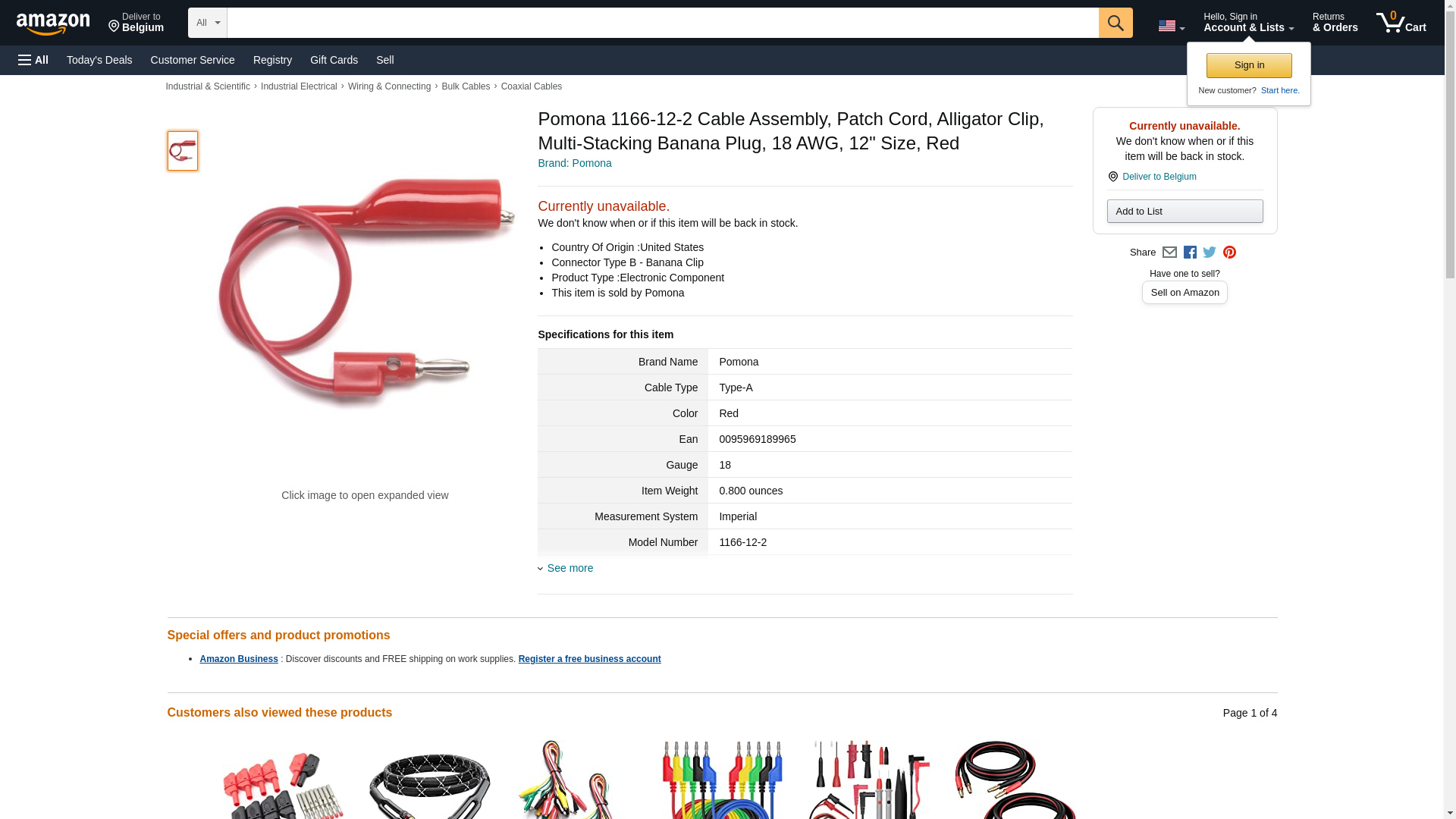
Task: Open Account & Lists menu
Action: click(1248, 23)
